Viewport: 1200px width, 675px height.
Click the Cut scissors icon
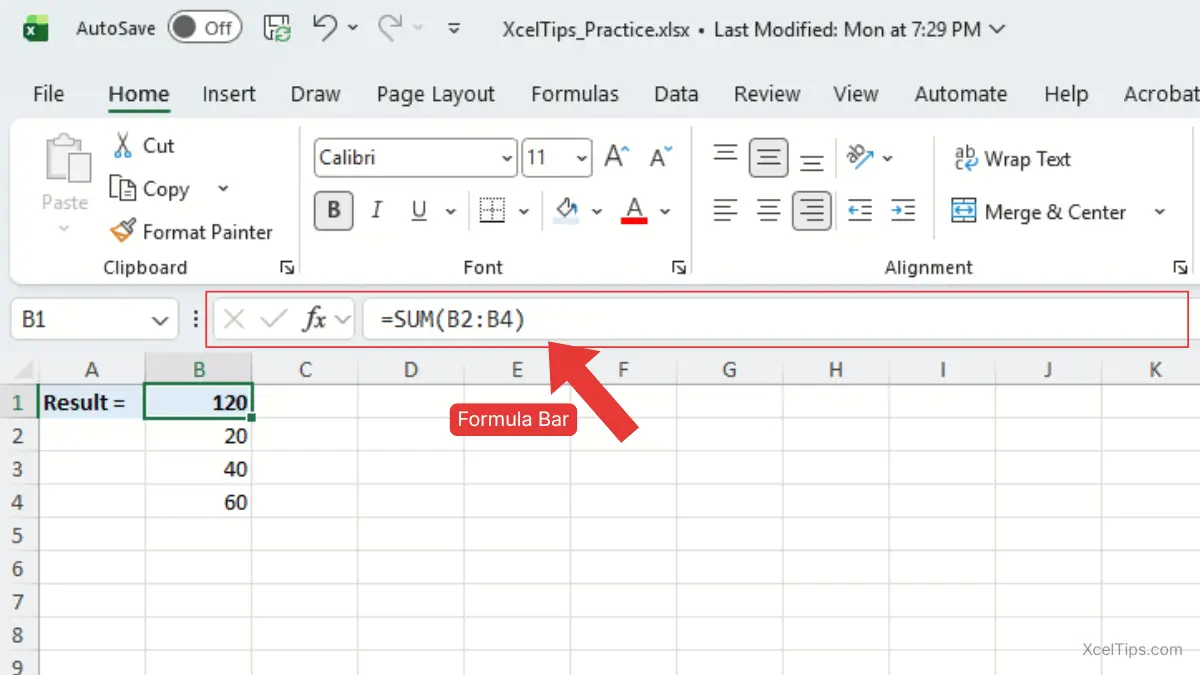click(x=123, y=146)
